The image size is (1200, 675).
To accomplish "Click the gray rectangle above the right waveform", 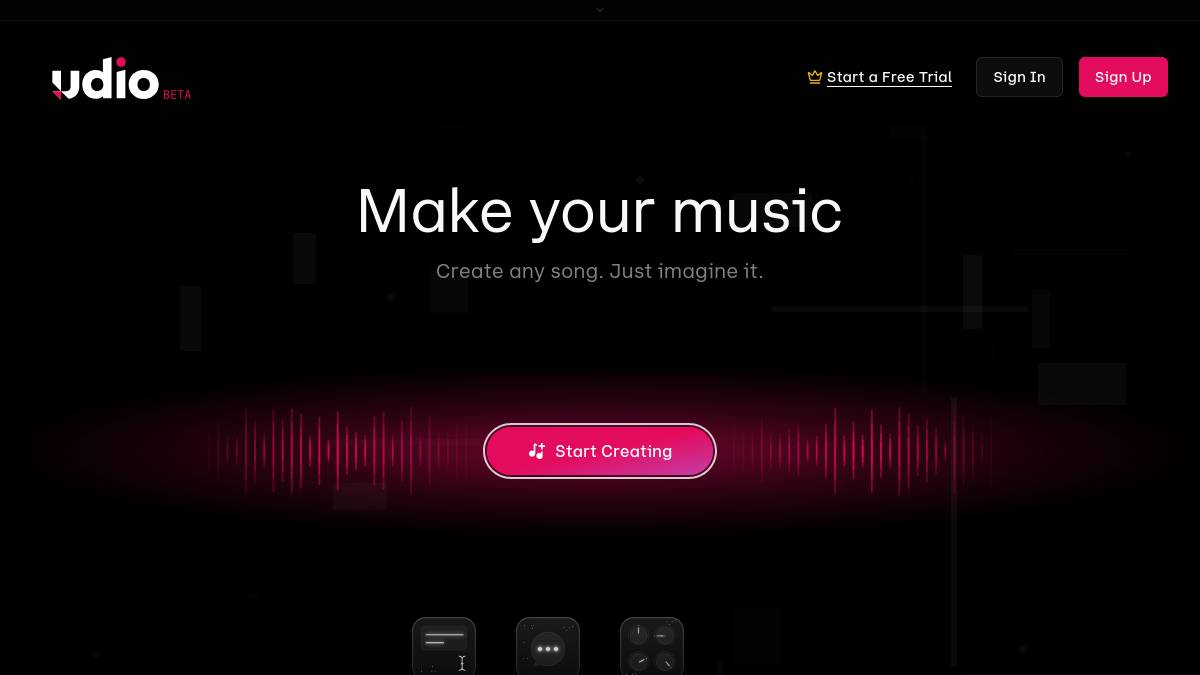I will tap(1082, 384).
